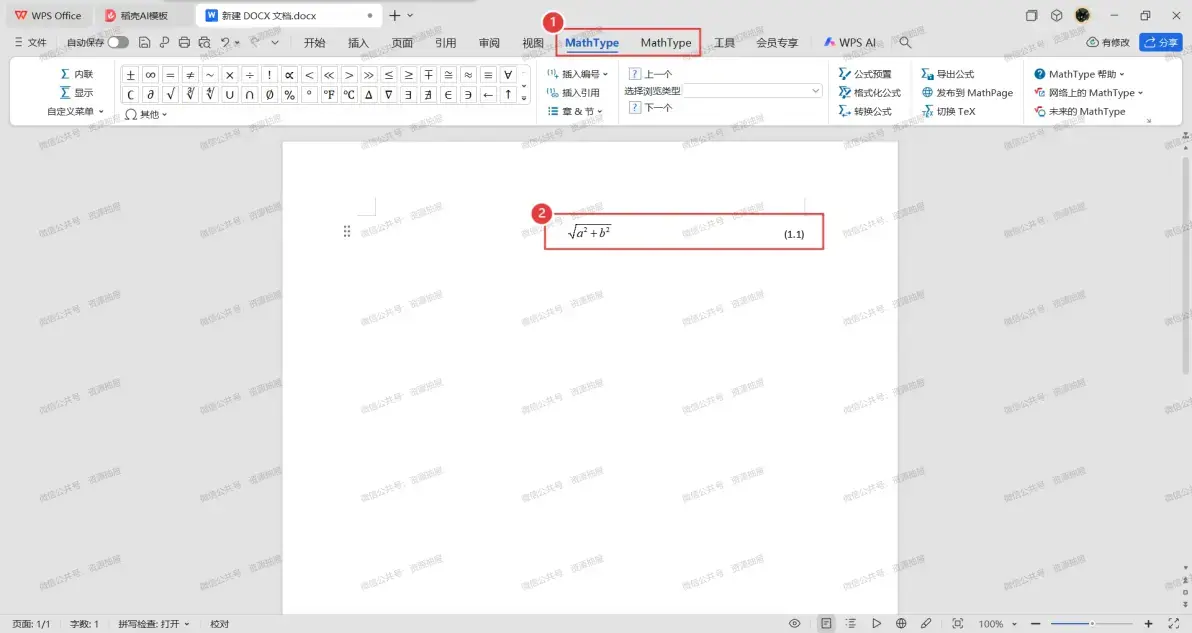Image resolution: width=1192 pixels, height=633 pixels.
Task: Insert the left arrow ← symbol
Action: coord(488,94)
